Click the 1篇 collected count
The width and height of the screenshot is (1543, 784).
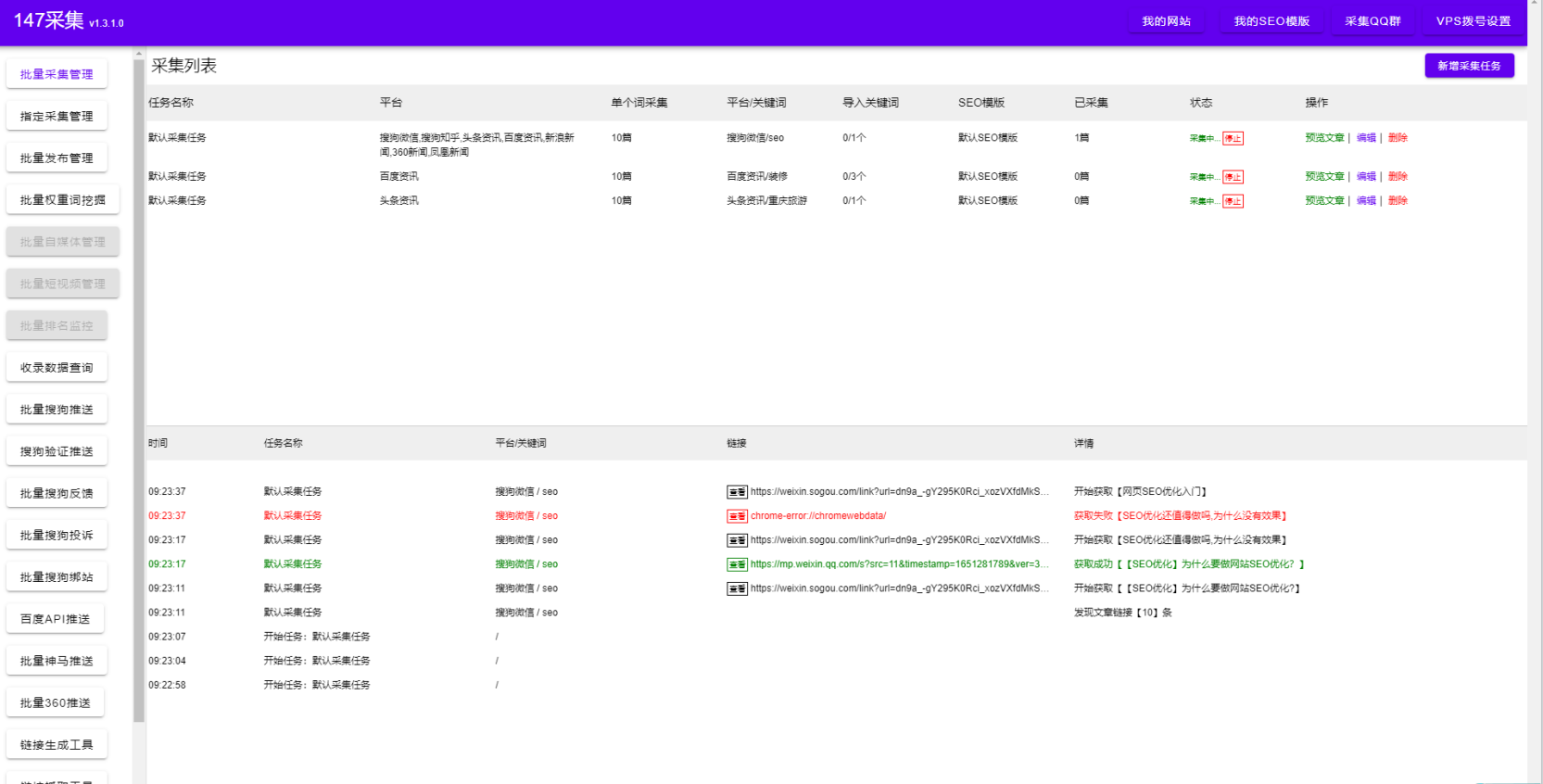(x=1081, y=138)
